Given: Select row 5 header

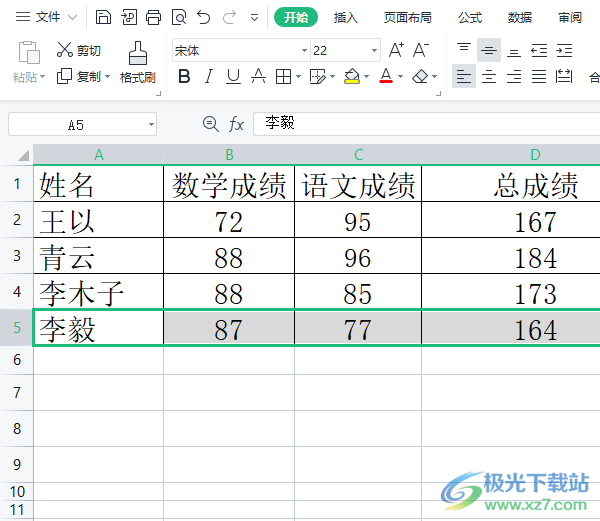Looking at the screenshot, I should click(x=17, y=327).
